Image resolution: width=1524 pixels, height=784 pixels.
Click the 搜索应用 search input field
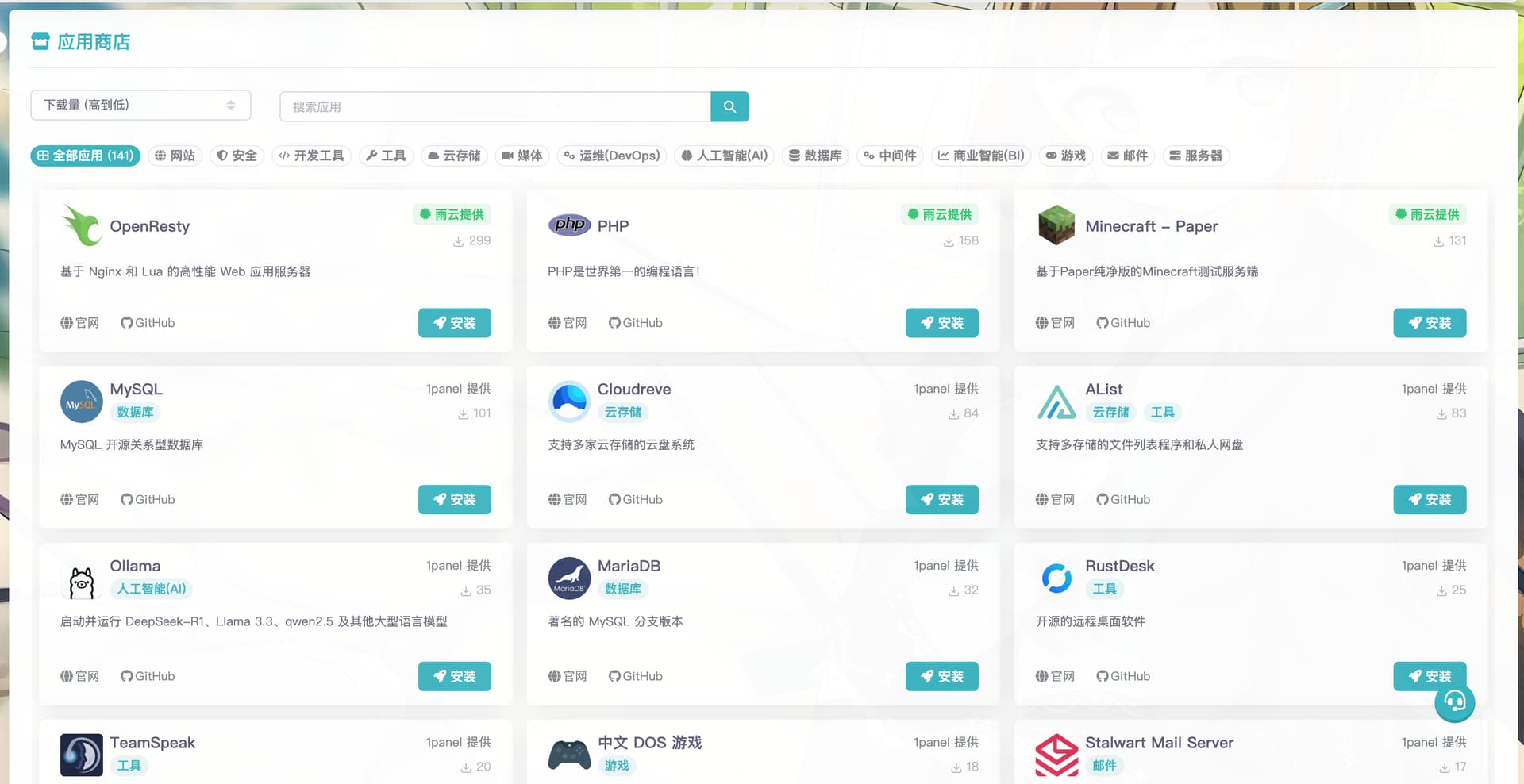(x=495, y=106)
